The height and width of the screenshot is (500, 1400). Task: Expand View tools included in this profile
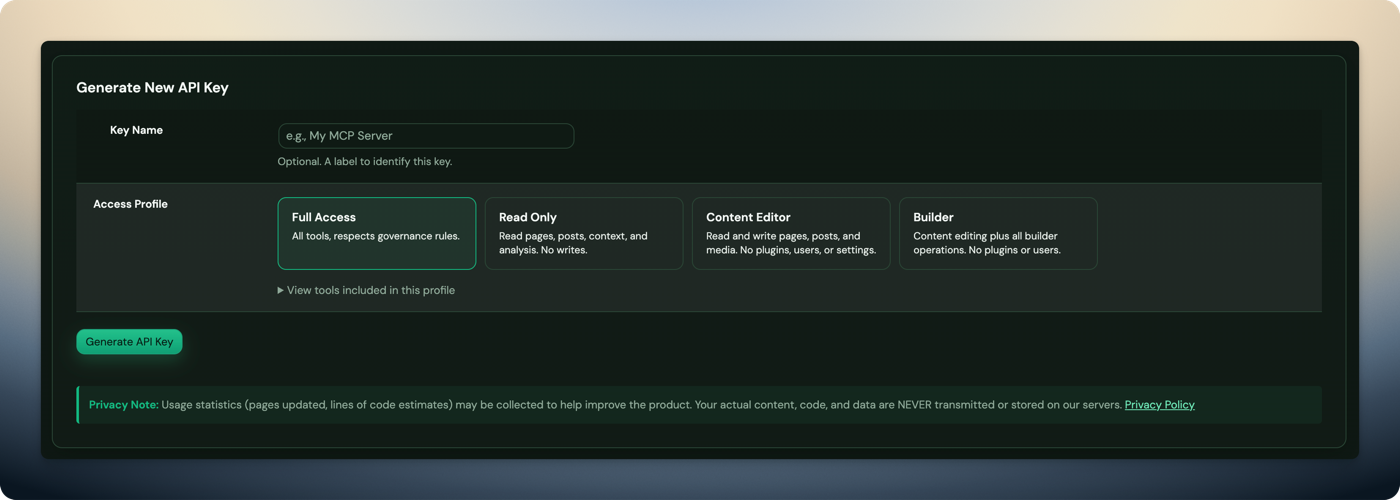click(366, 291)
